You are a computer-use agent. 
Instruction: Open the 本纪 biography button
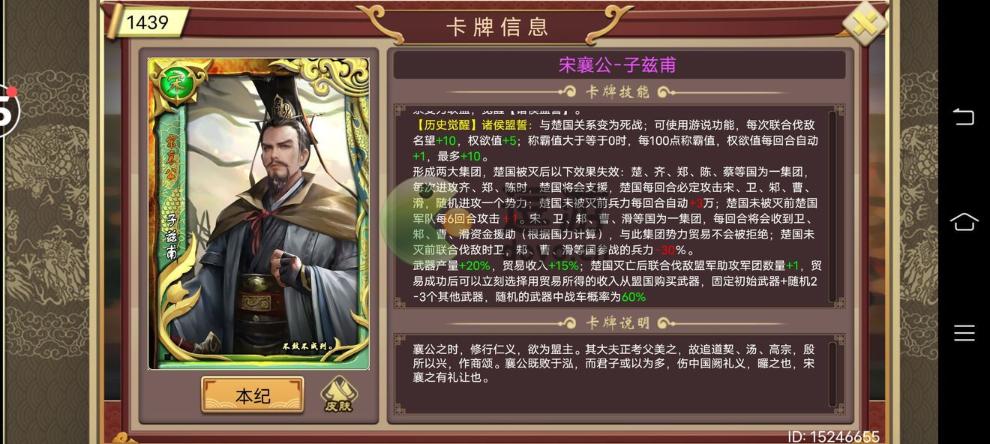coord(253,395)
